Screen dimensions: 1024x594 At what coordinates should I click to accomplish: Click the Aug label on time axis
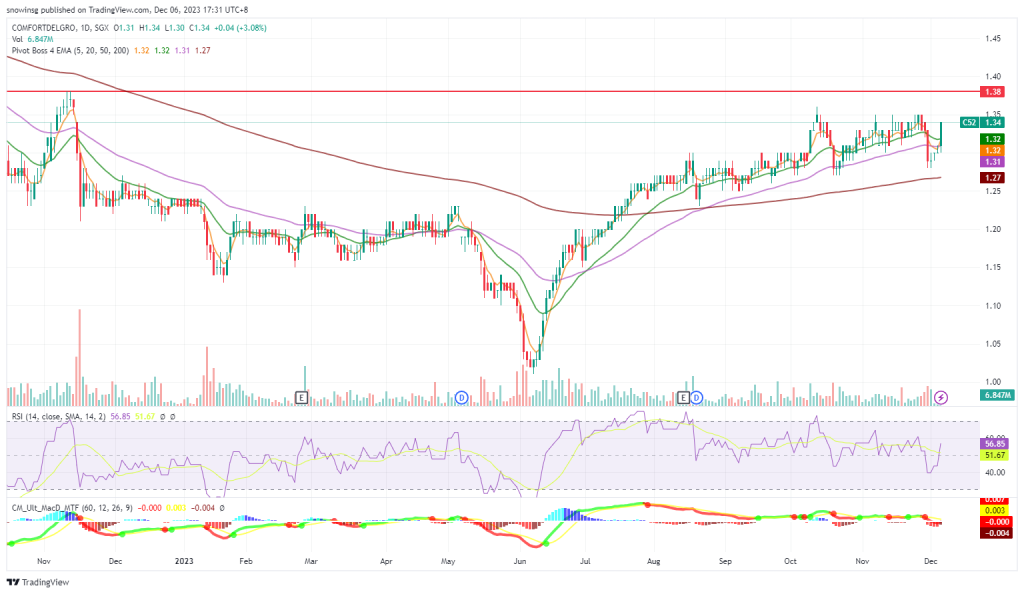coord(654,561)
